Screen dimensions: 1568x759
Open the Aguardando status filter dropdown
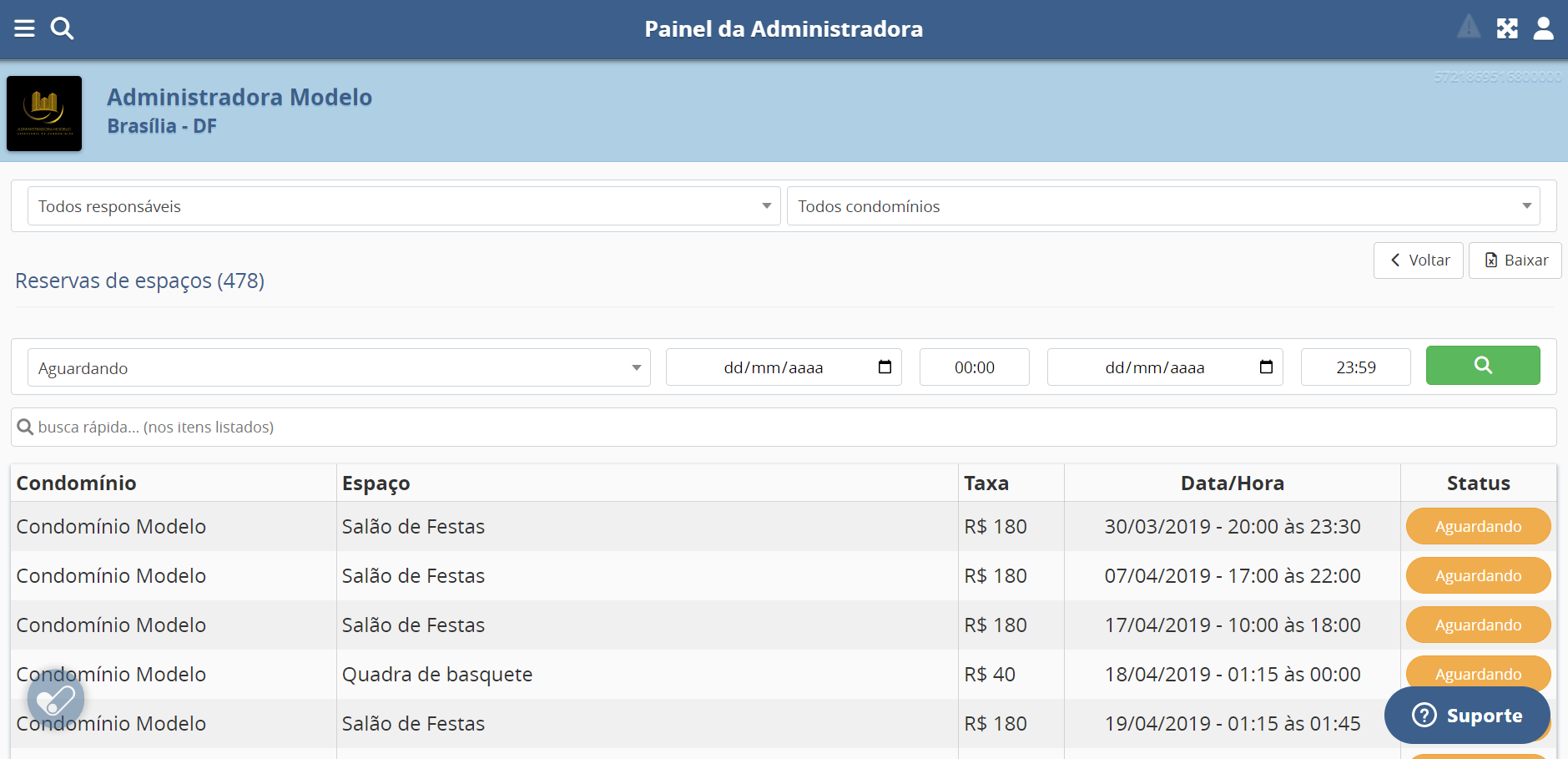(339, 368)
